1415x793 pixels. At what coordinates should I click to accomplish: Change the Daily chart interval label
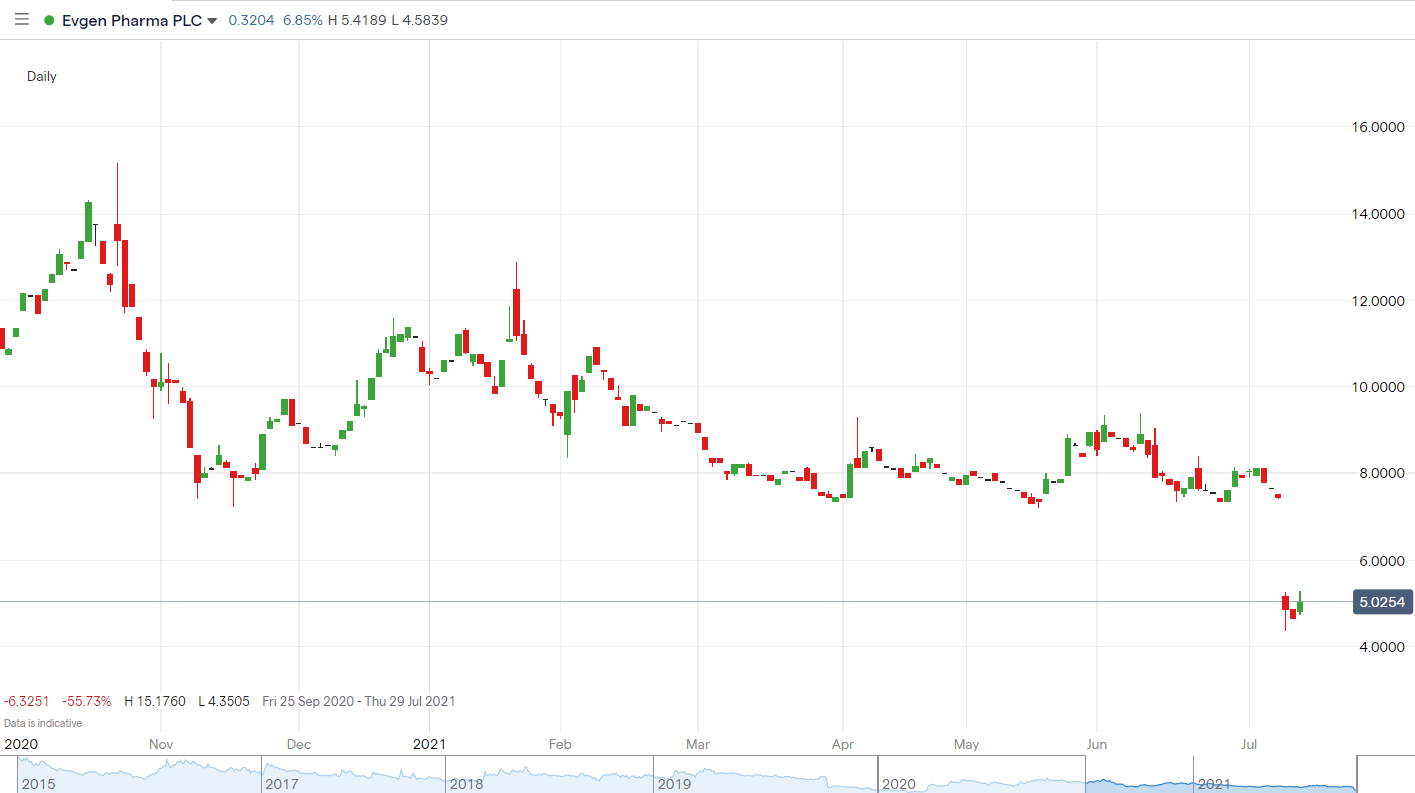tap(42, 76)
